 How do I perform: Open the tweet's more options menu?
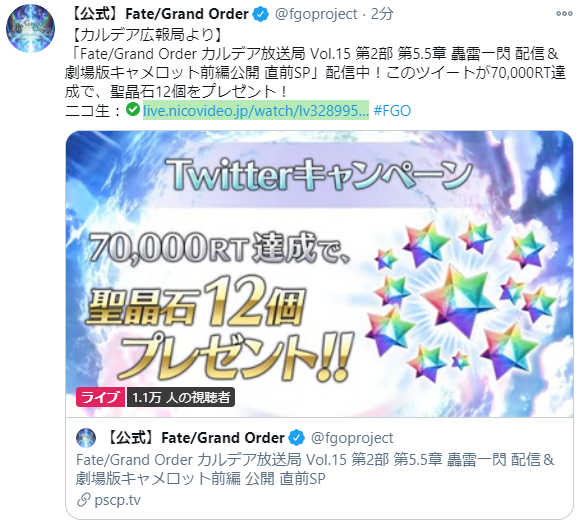[x=564, y=14]
